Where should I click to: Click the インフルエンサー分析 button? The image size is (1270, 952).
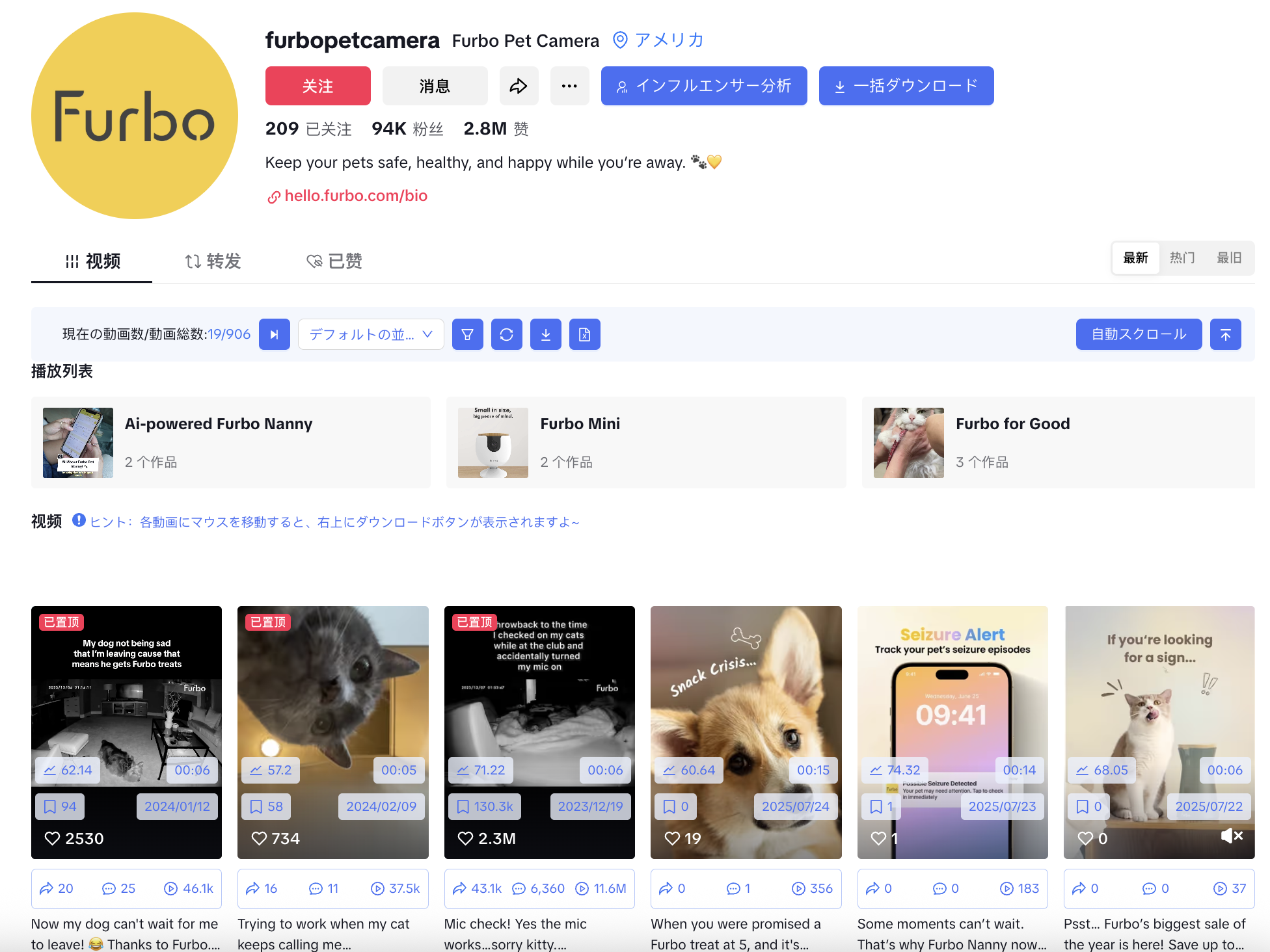pyautogui.click(x=704, y=86)
